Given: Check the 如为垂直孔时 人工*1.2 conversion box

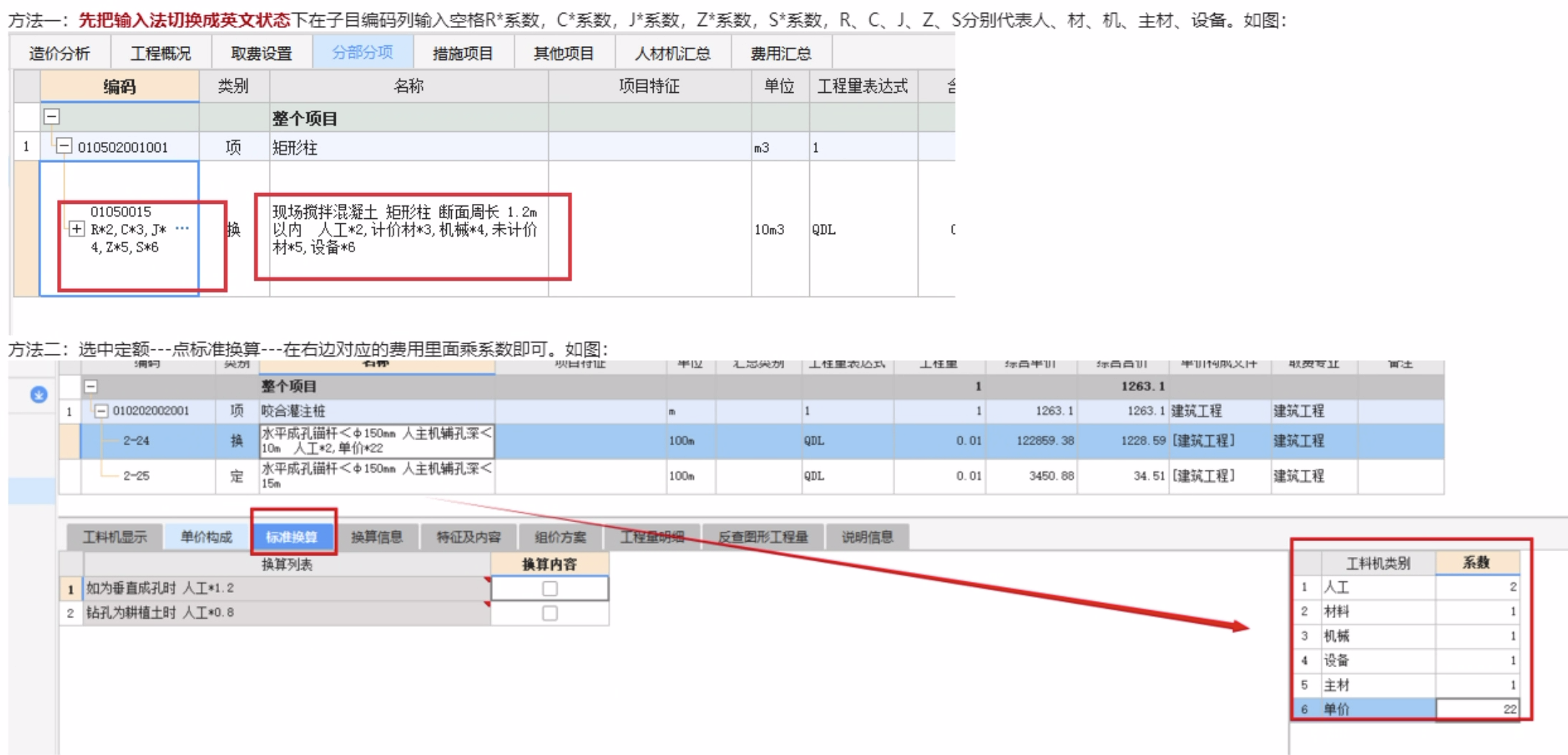Looking at the screenshot, I should 550,589.
